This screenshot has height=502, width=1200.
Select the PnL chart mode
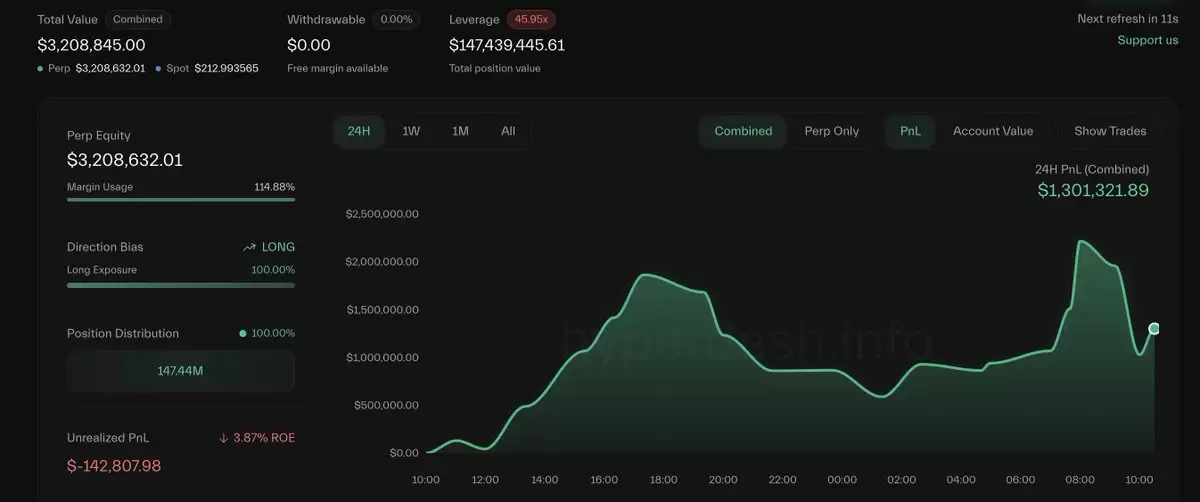click(x=911, y=131)
